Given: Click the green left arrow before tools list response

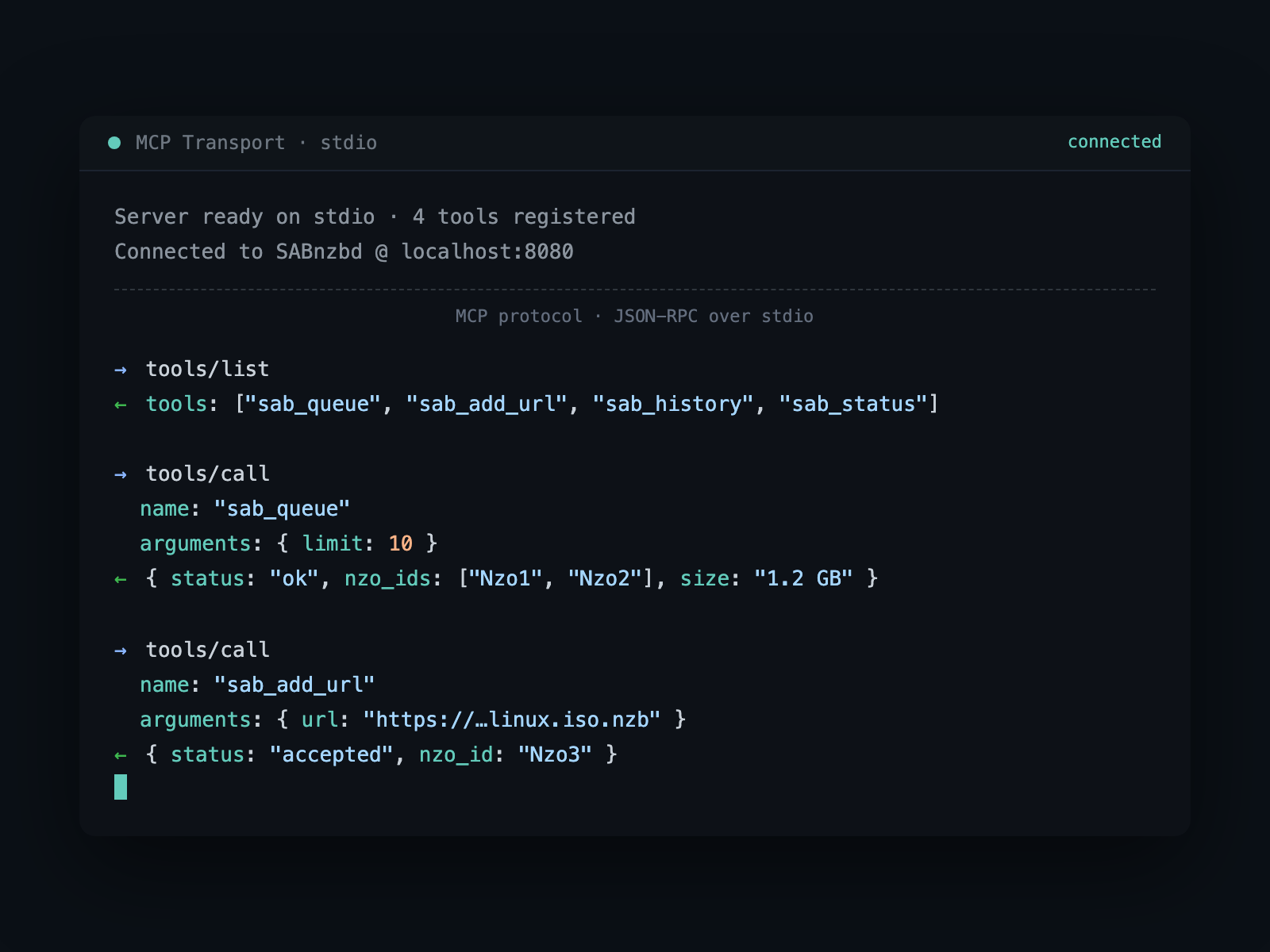Looking at the screenshot, I should 121,405.
